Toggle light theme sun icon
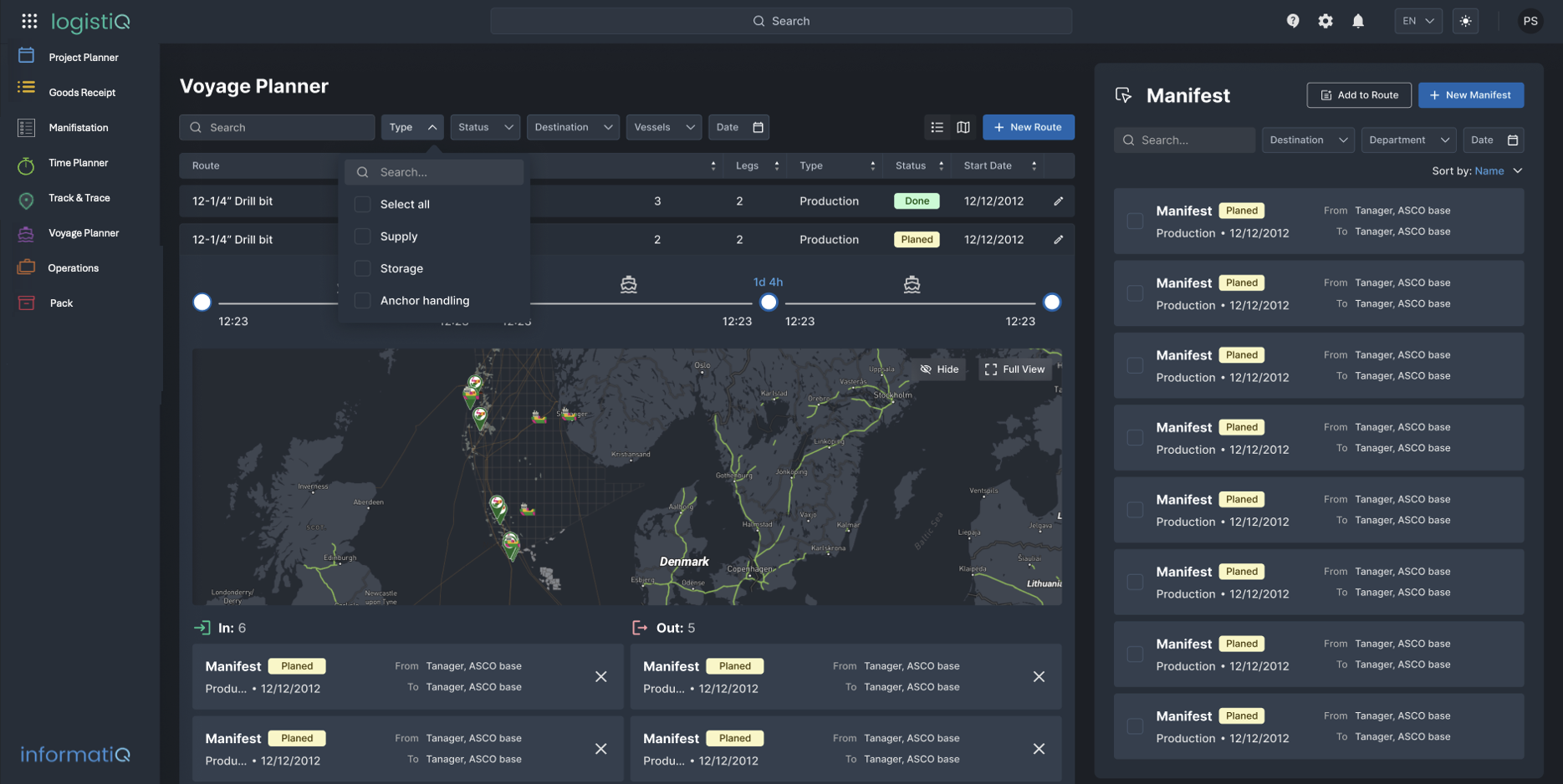The height and width of the screenshot is (784, 1563). [1465, 21]
